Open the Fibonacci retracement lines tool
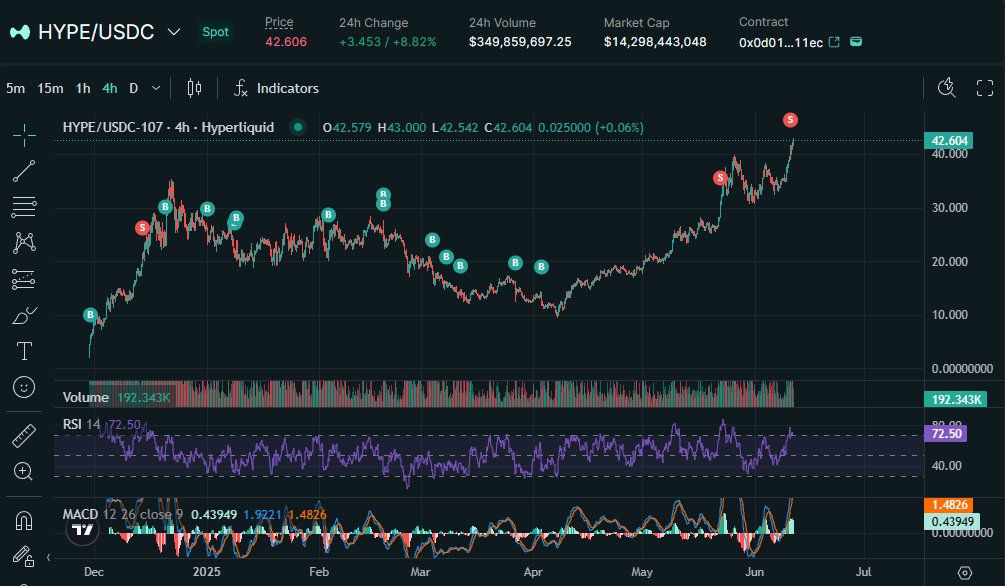The image size is (1005, 586). pyautogui.click(x=24, y=207)
